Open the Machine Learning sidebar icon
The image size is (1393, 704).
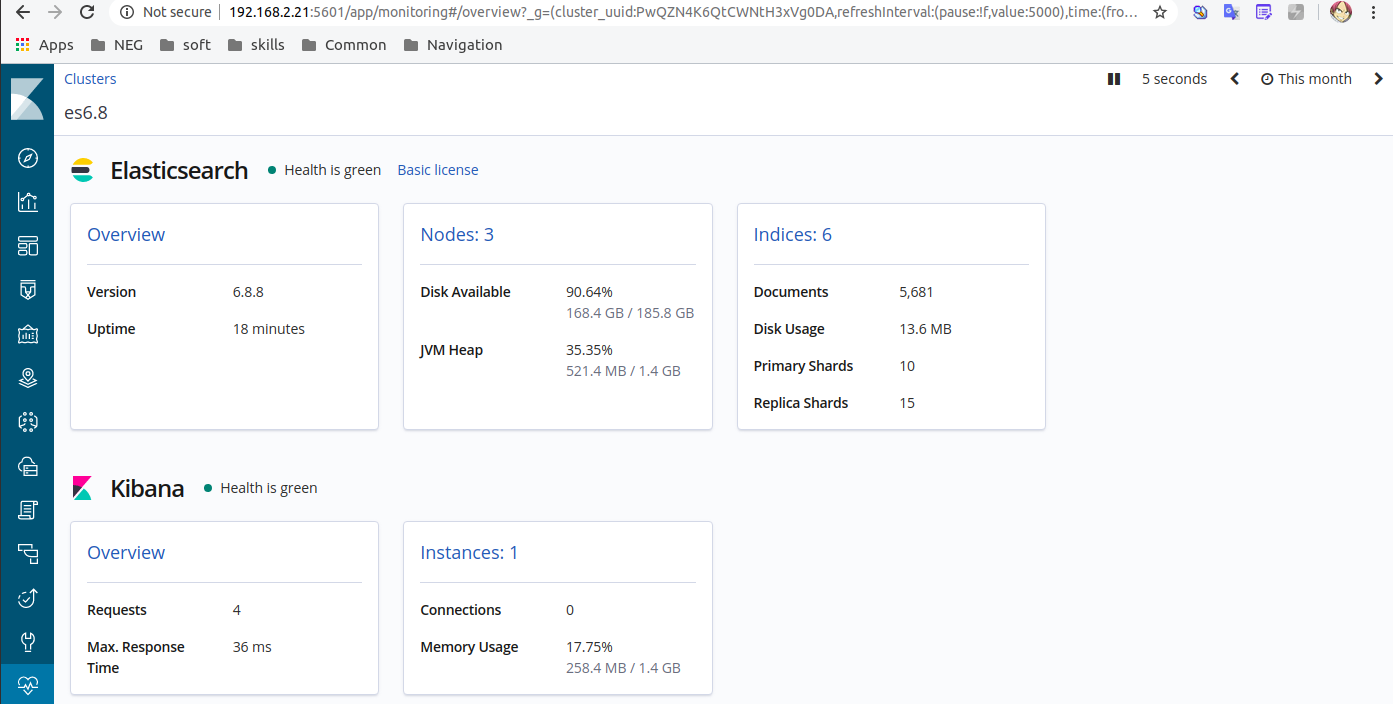pos(28,422)
